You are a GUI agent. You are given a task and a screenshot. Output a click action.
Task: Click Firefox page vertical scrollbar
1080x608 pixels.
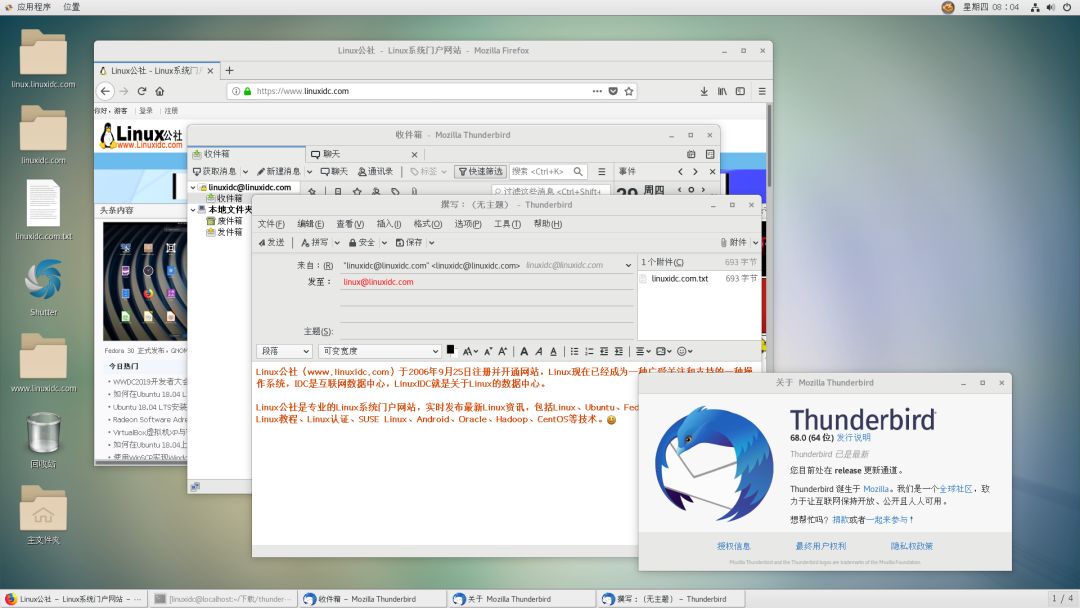769,145
